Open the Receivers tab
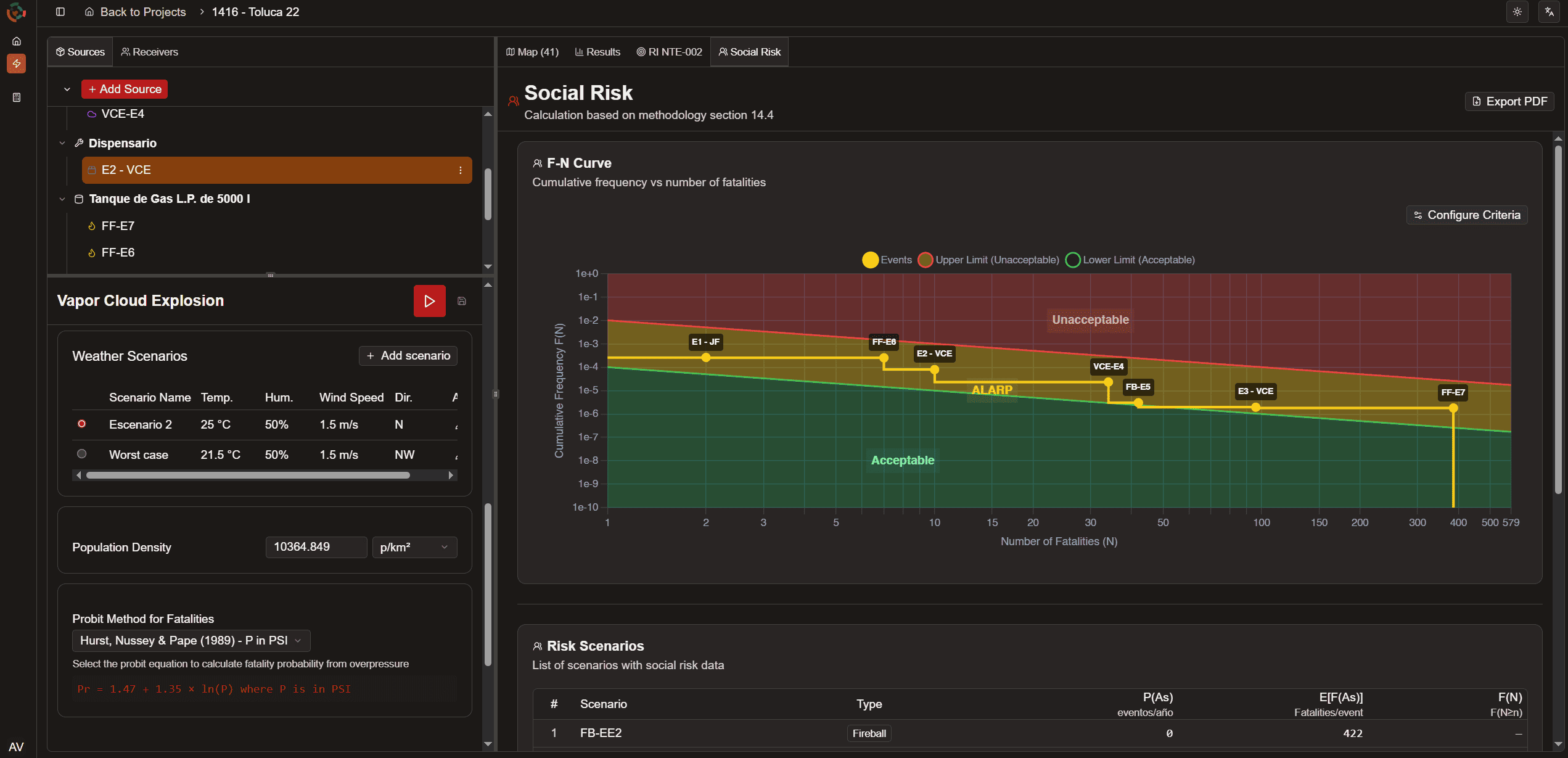1568x758 pixels. click(149, 52)
